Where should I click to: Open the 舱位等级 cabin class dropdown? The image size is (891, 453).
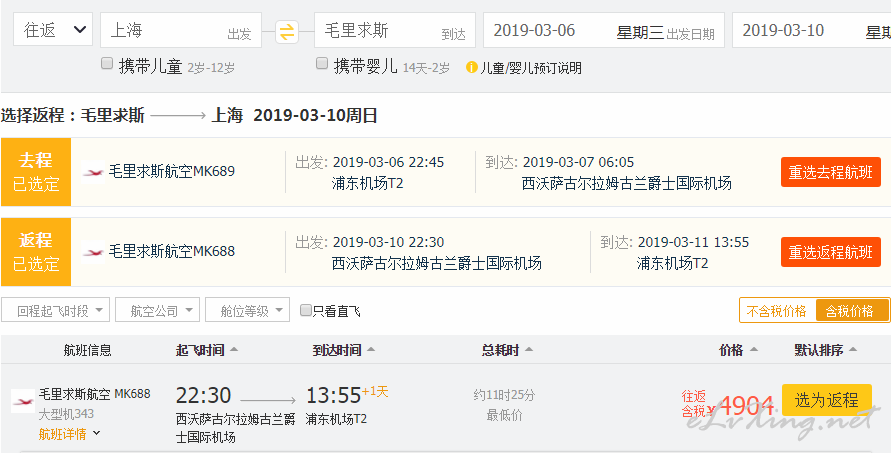247,310
